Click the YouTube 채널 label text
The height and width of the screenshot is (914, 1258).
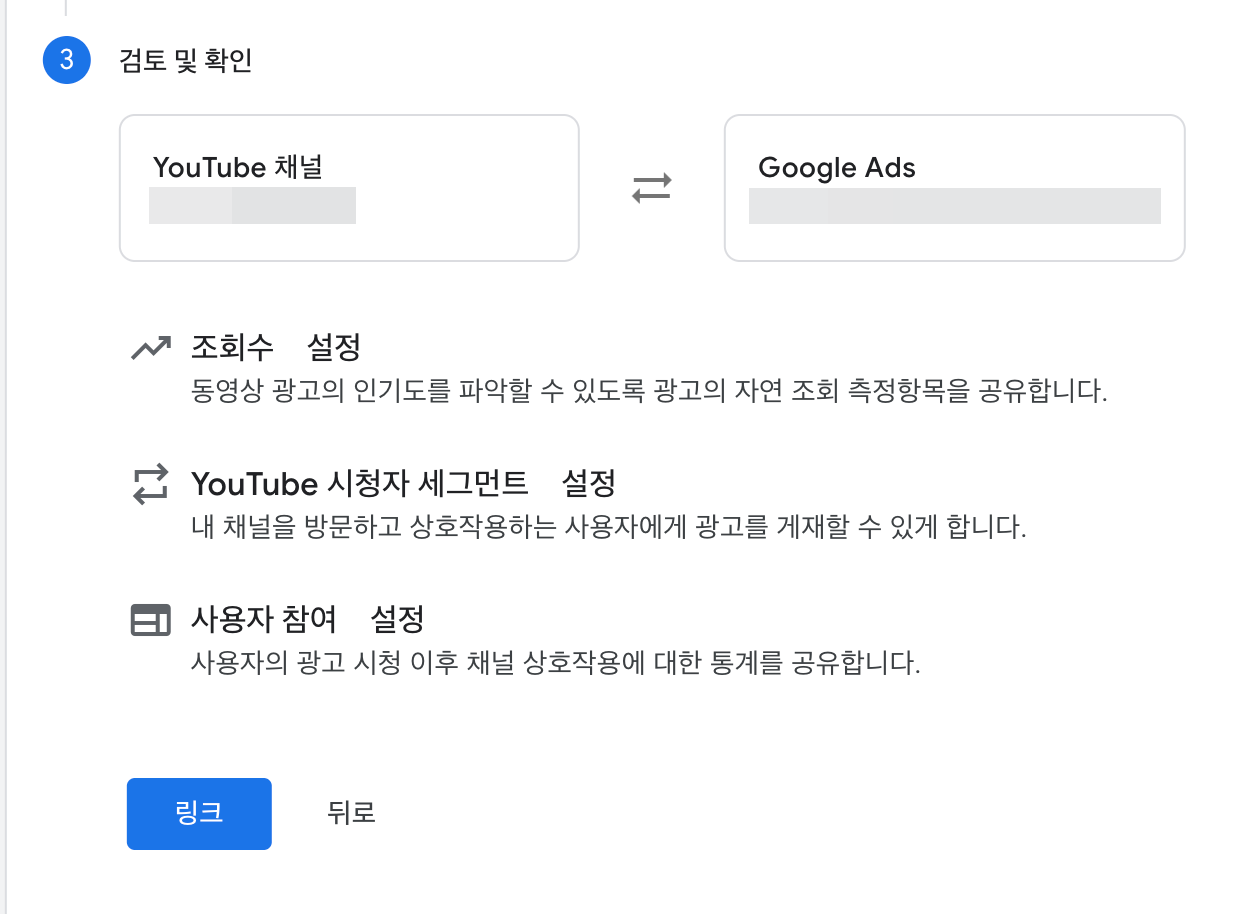pos(238,167)
